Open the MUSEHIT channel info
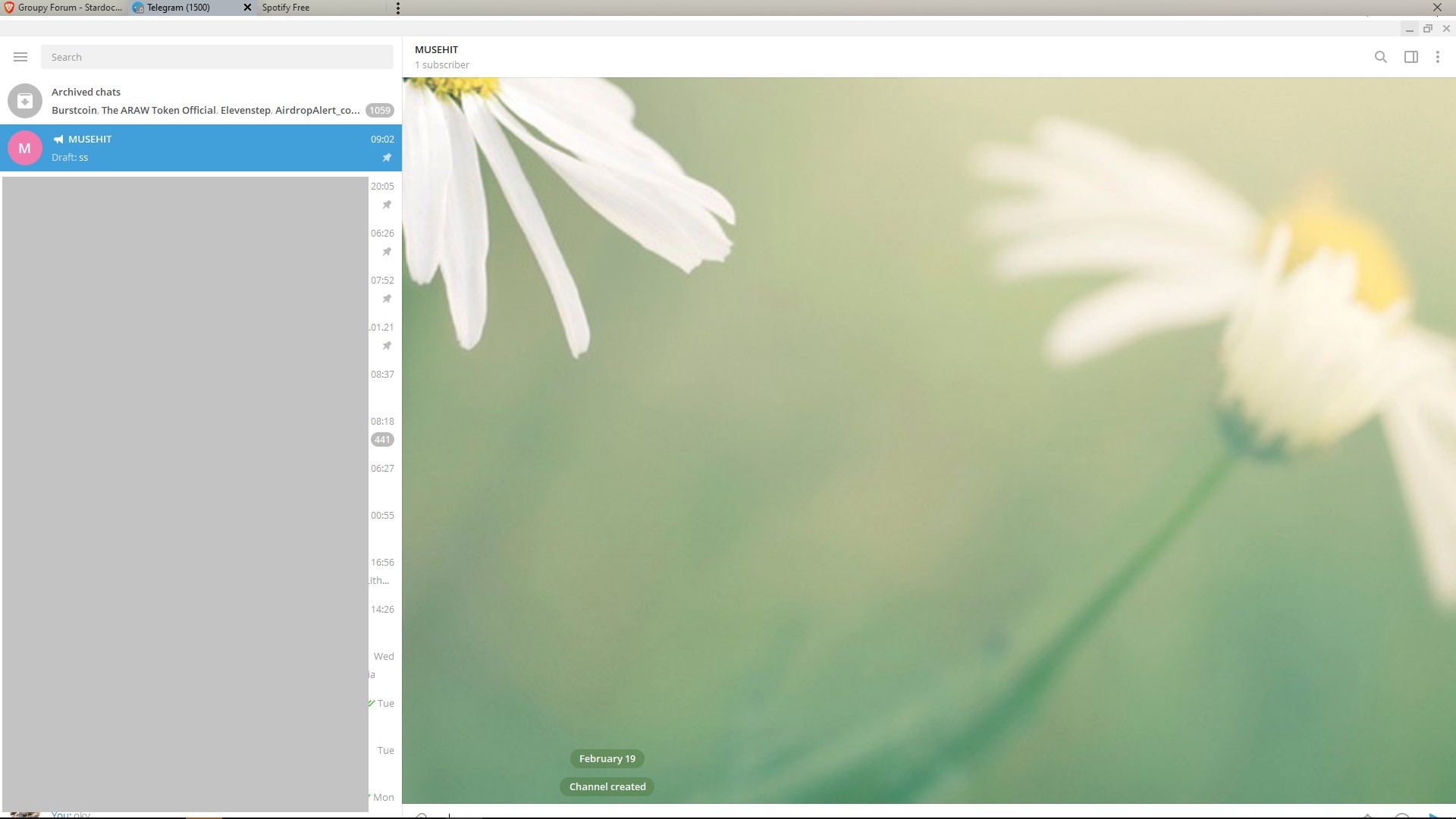The image size is (1456, 819). pos(436,49)
